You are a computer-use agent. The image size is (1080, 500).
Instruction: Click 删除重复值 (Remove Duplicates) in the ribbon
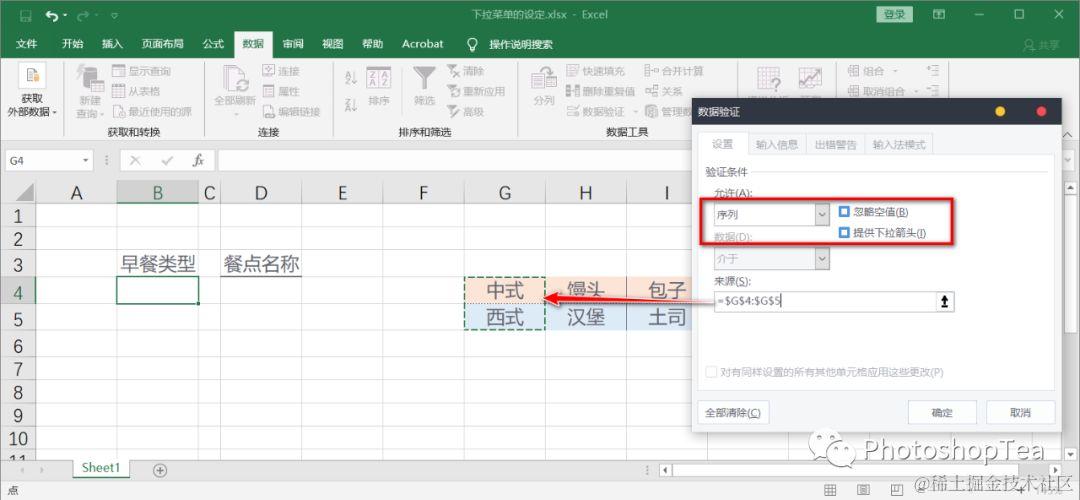point(601,91)
